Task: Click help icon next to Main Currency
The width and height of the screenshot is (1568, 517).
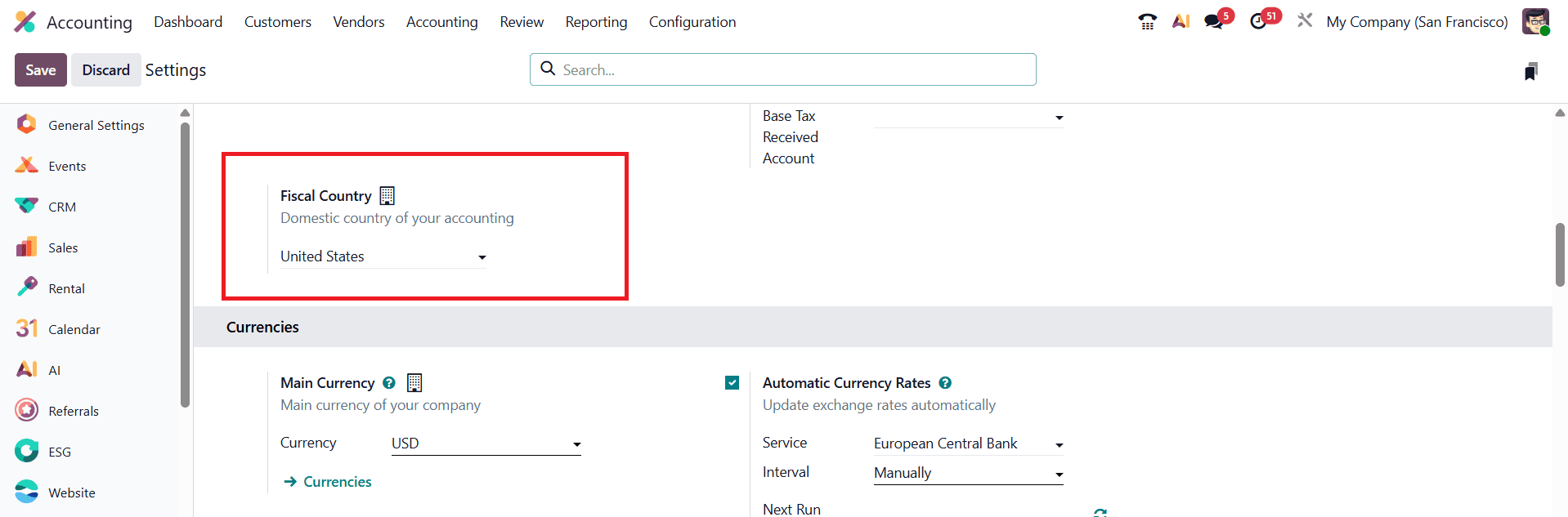Action: [x=389, y=383]
